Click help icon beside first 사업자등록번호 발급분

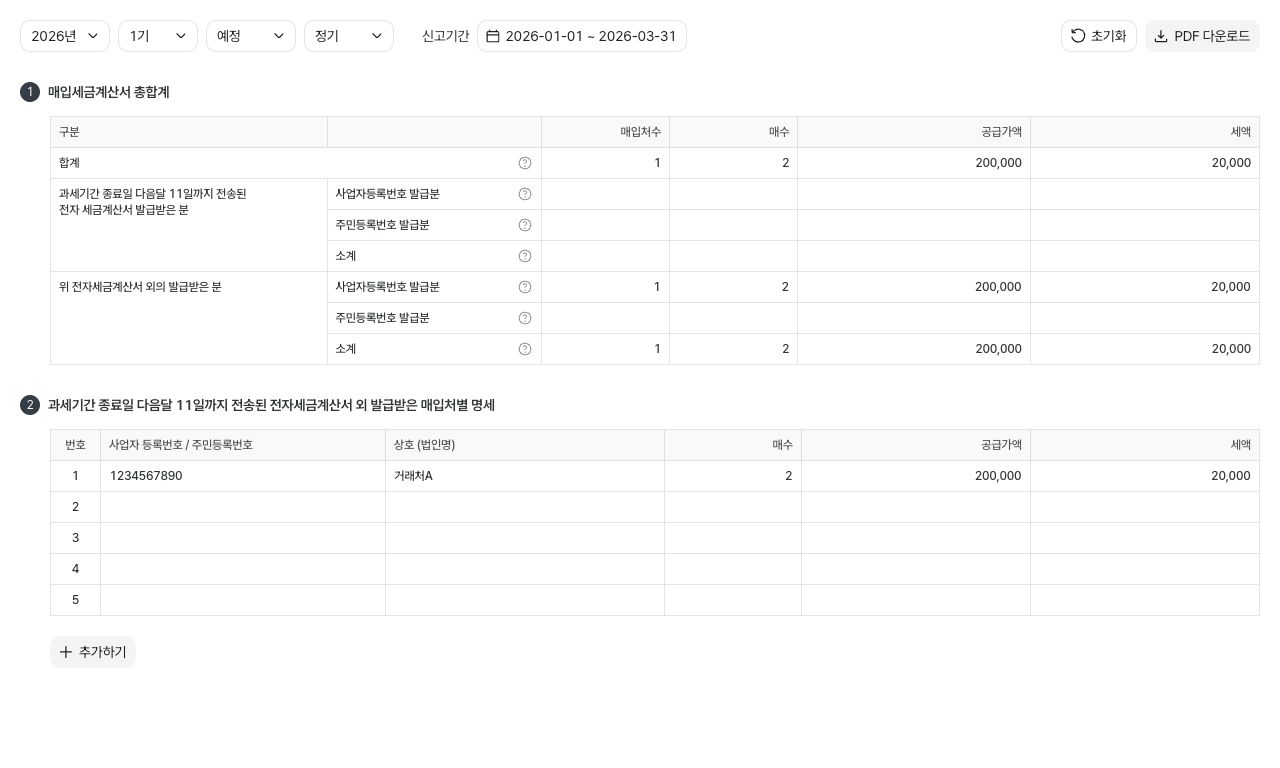point(525,194)
